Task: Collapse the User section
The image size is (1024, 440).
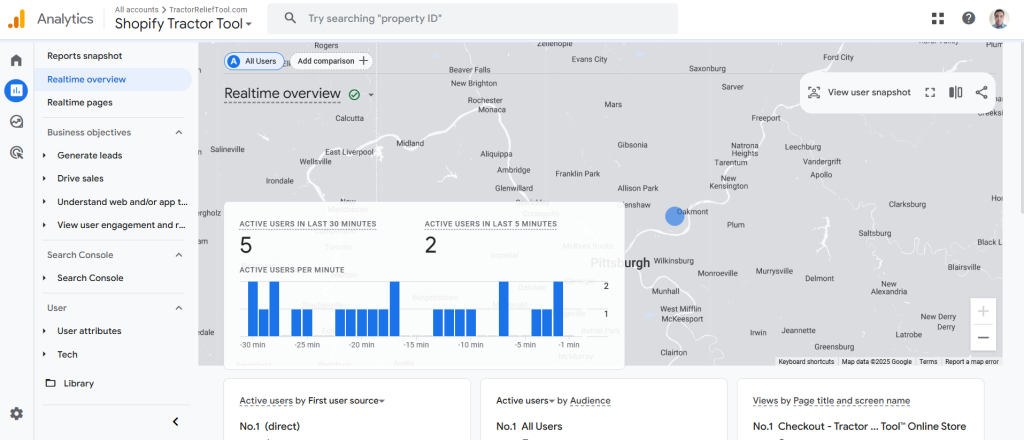Action: tap(178, 308)
